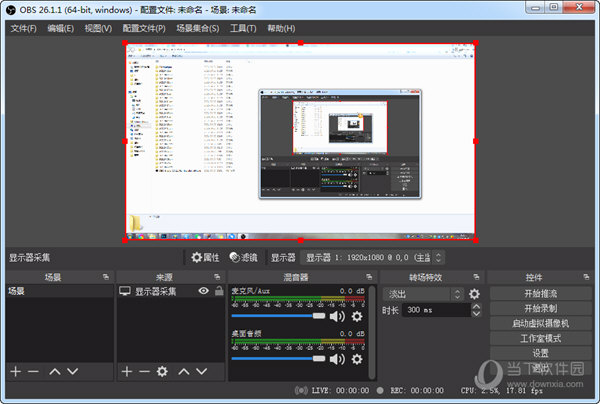Click the 开始录制 button
600x404 pixels.
coord(540,309)
